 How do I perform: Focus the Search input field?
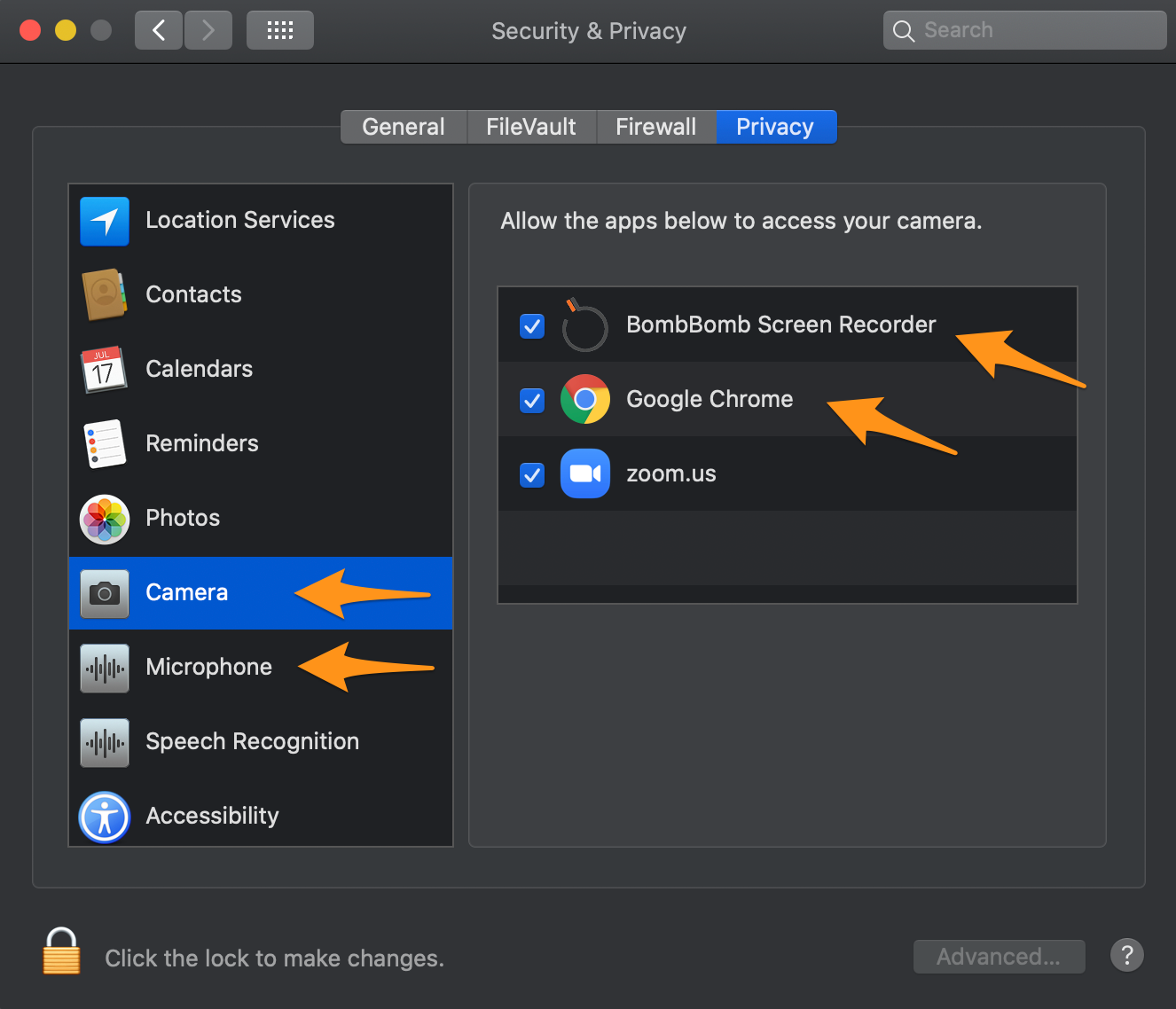click(x=1025, y=30)
